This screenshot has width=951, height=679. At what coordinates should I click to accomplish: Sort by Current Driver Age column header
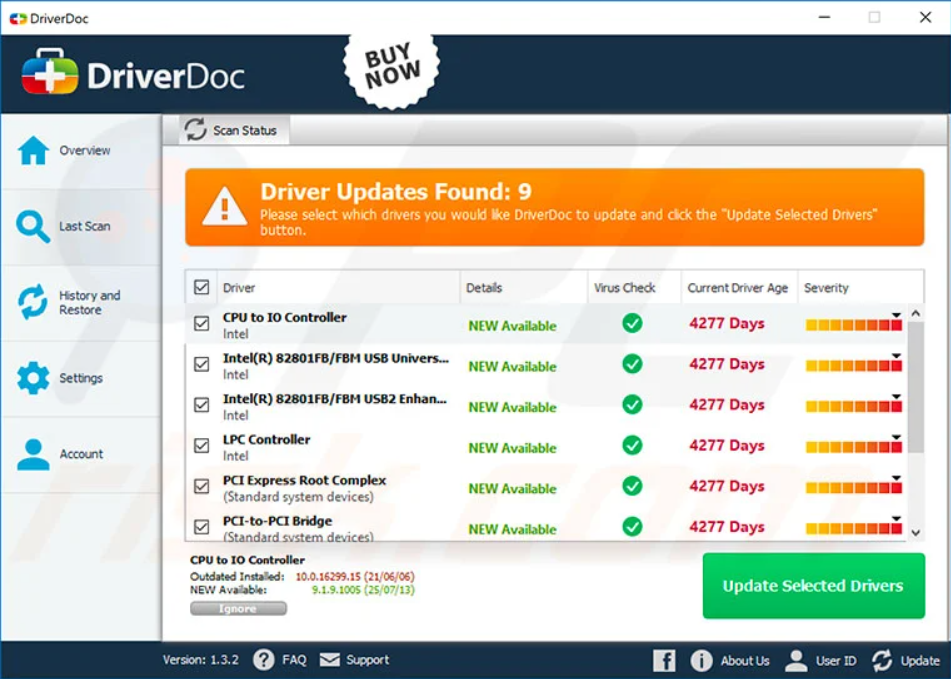point(739,287)
